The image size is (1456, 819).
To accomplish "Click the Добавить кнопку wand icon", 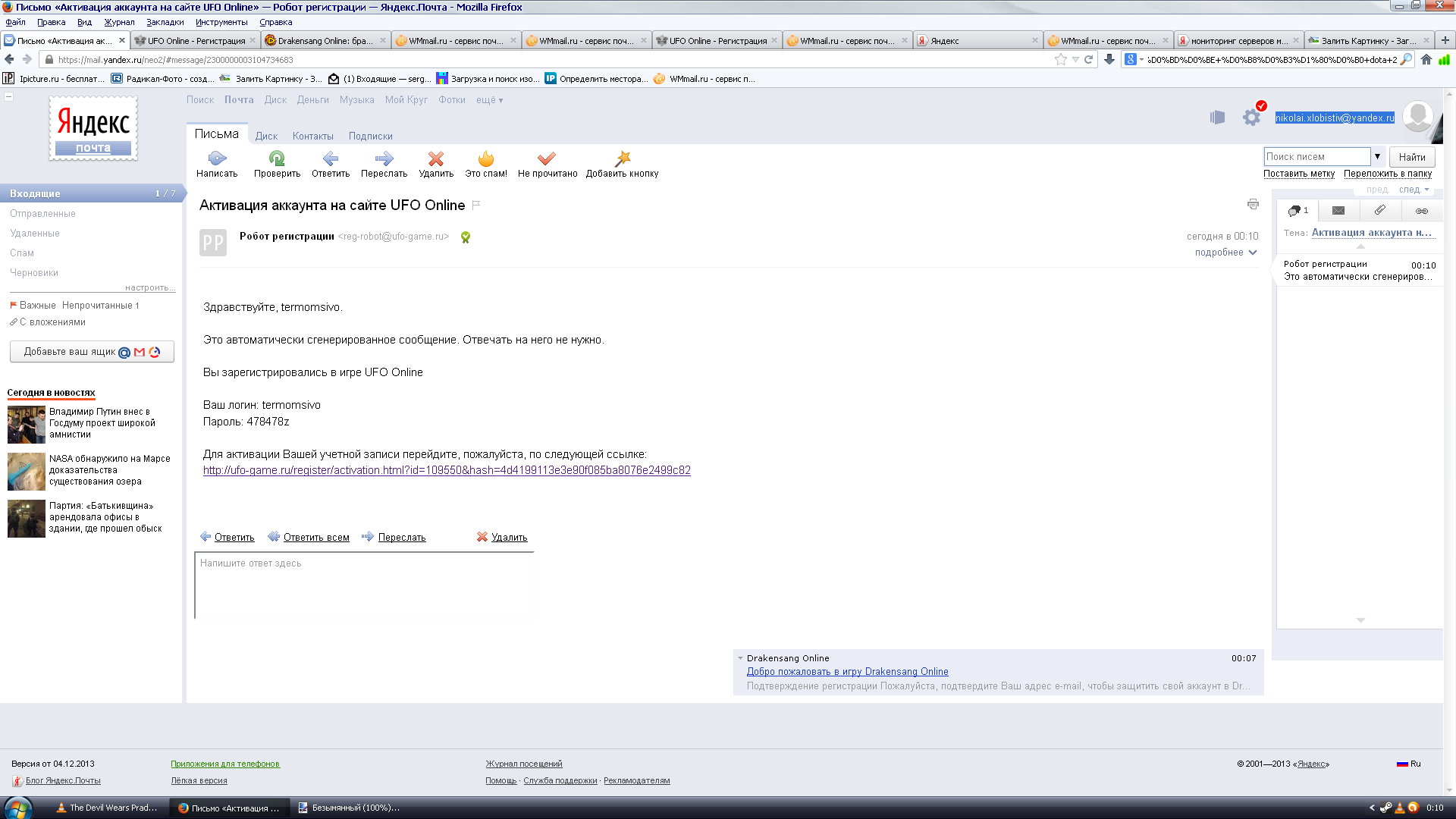I will 623,158.
